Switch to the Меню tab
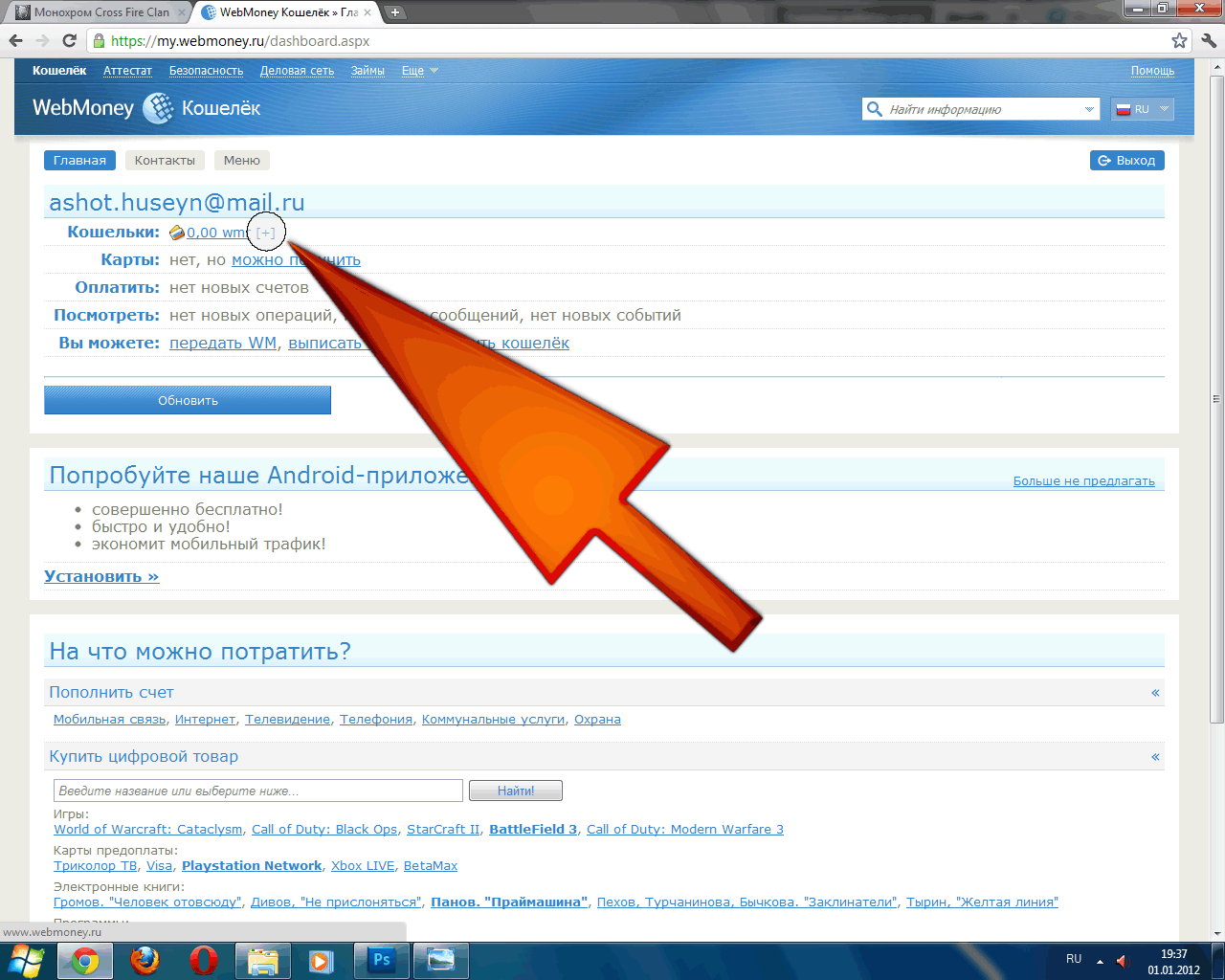 (x=242, y=161)
